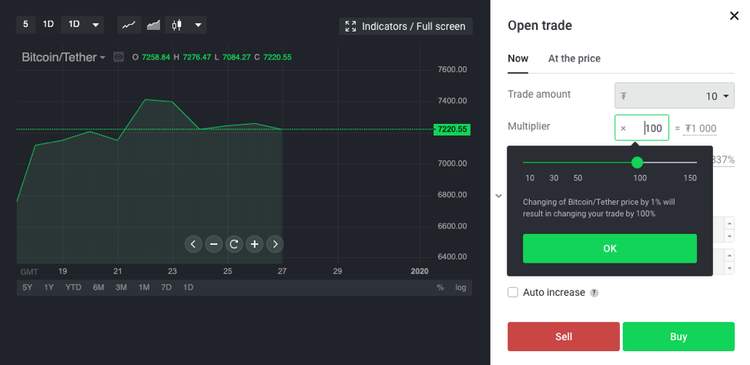Open the 1D interval dropdown

point(83,25)
